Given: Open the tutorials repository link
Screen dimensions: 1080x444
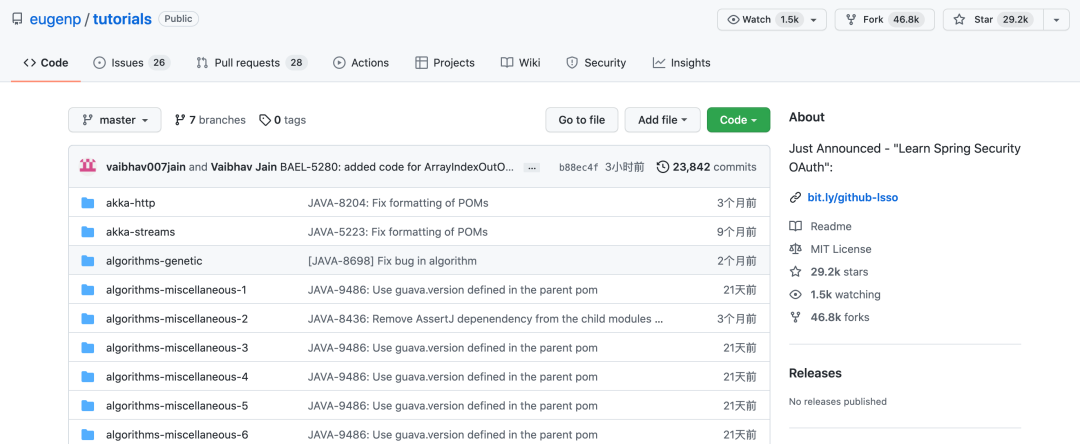Looking at the screenshot, I should pos(122,19).
